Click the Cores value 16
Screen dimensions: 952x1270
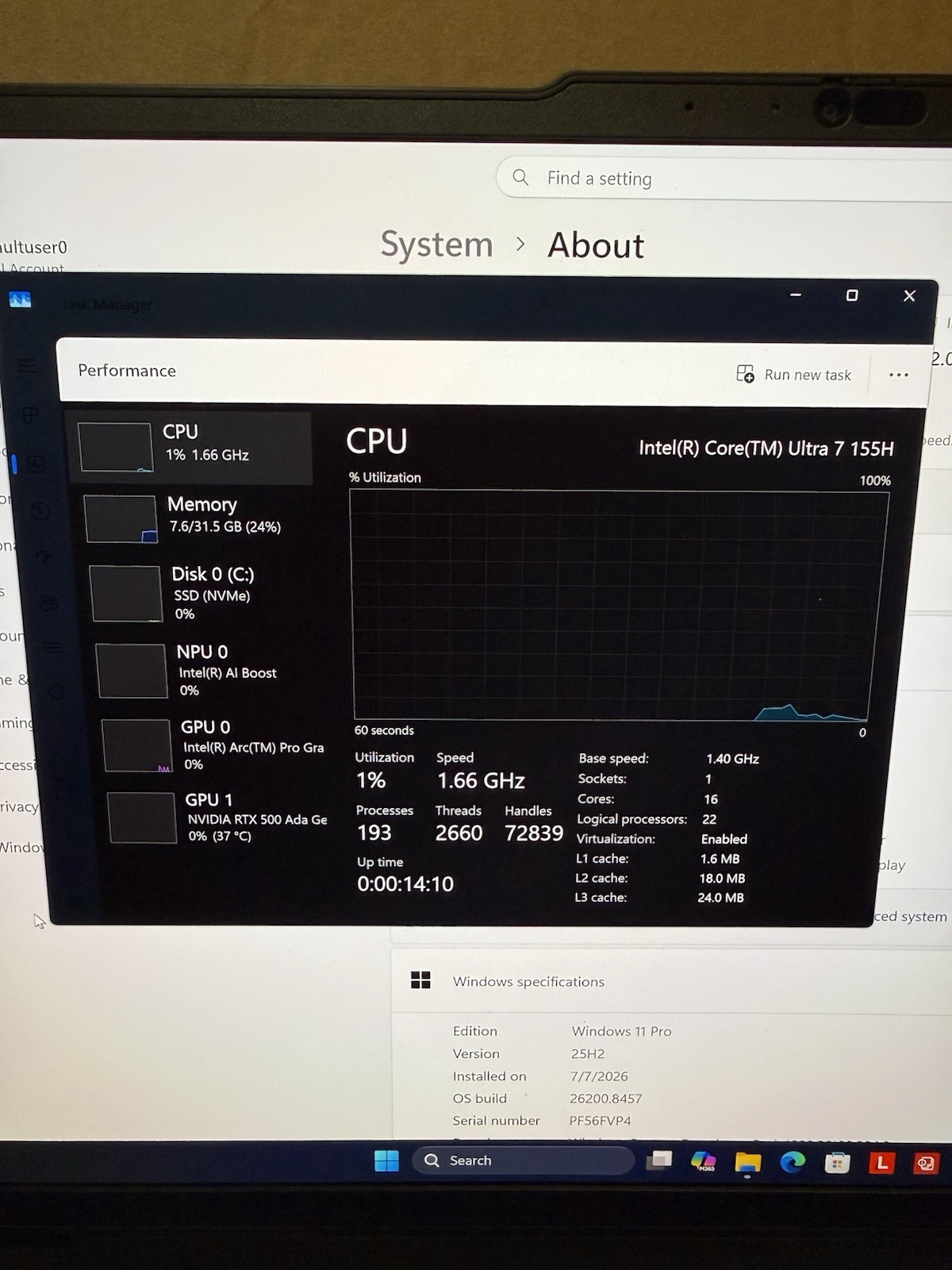click(x=710, y=799)
